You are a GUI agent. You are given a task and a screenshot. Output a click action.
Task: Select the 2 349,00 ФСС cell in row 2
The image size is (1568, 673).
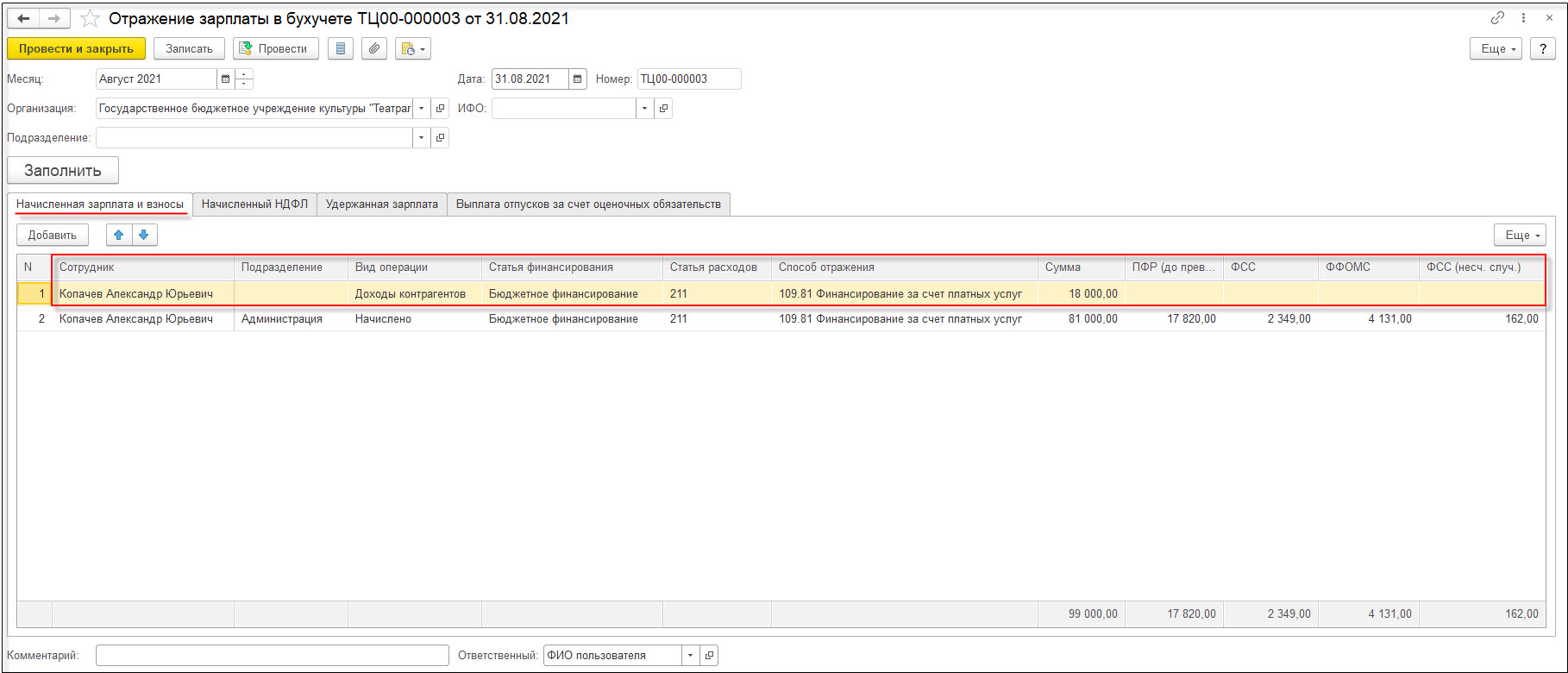[x=1271, y=318]
